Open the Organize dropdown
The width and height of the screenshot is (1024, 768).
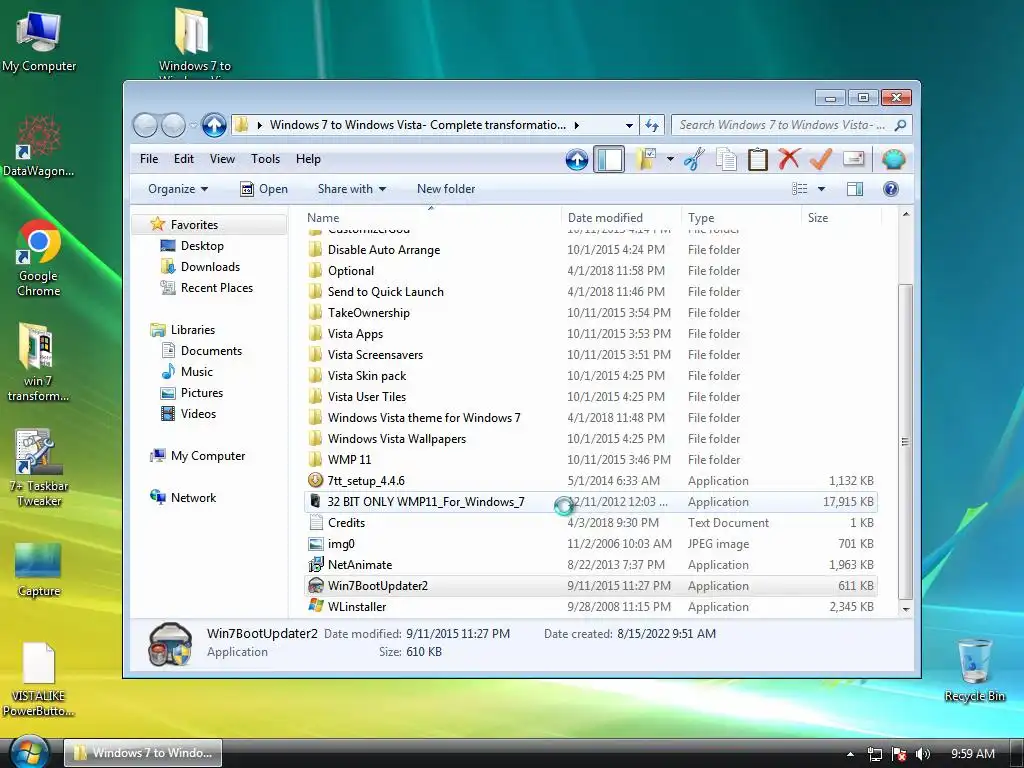[178, 189]
